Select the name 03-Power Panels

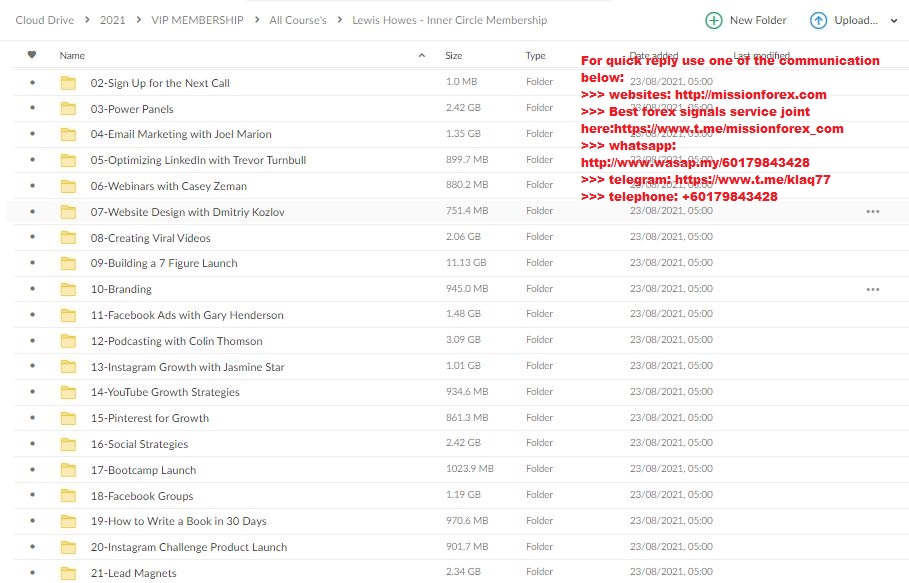(132, 109)
